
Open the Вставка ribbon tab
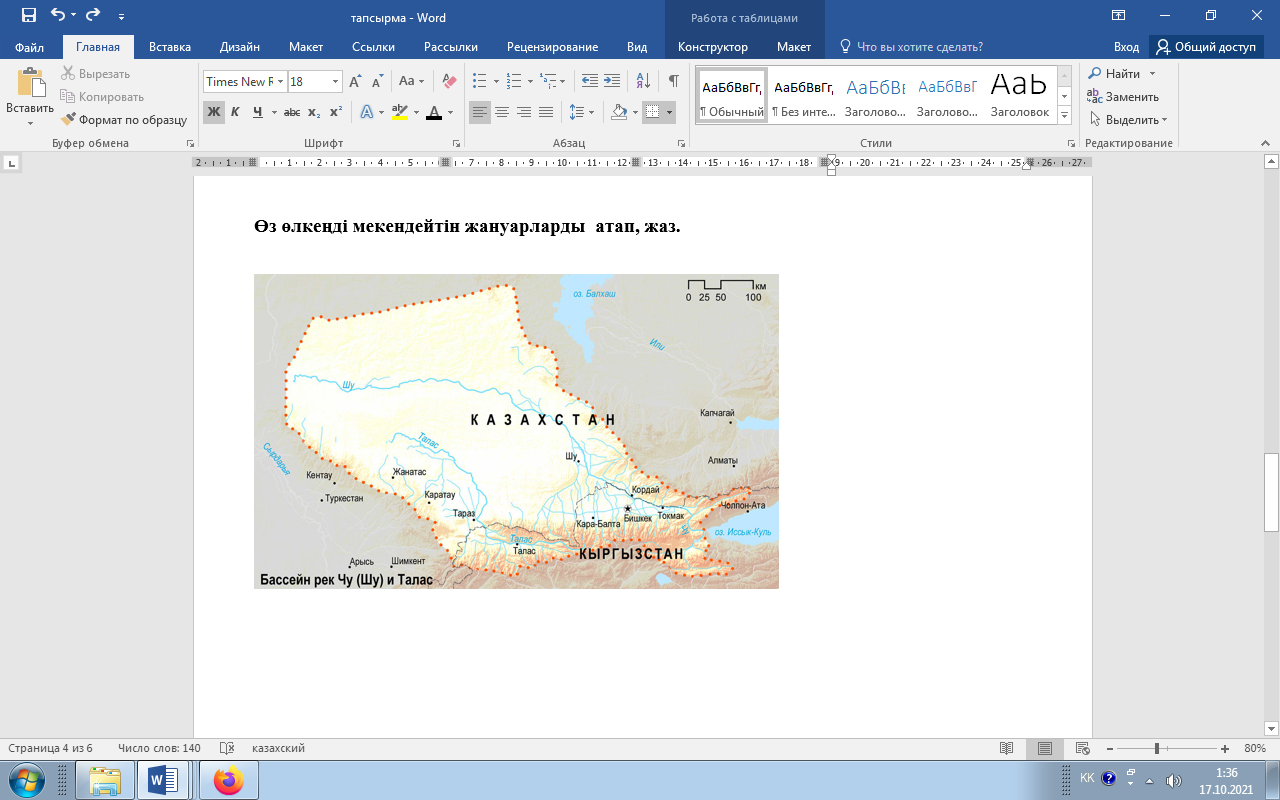tap(170, 47)
